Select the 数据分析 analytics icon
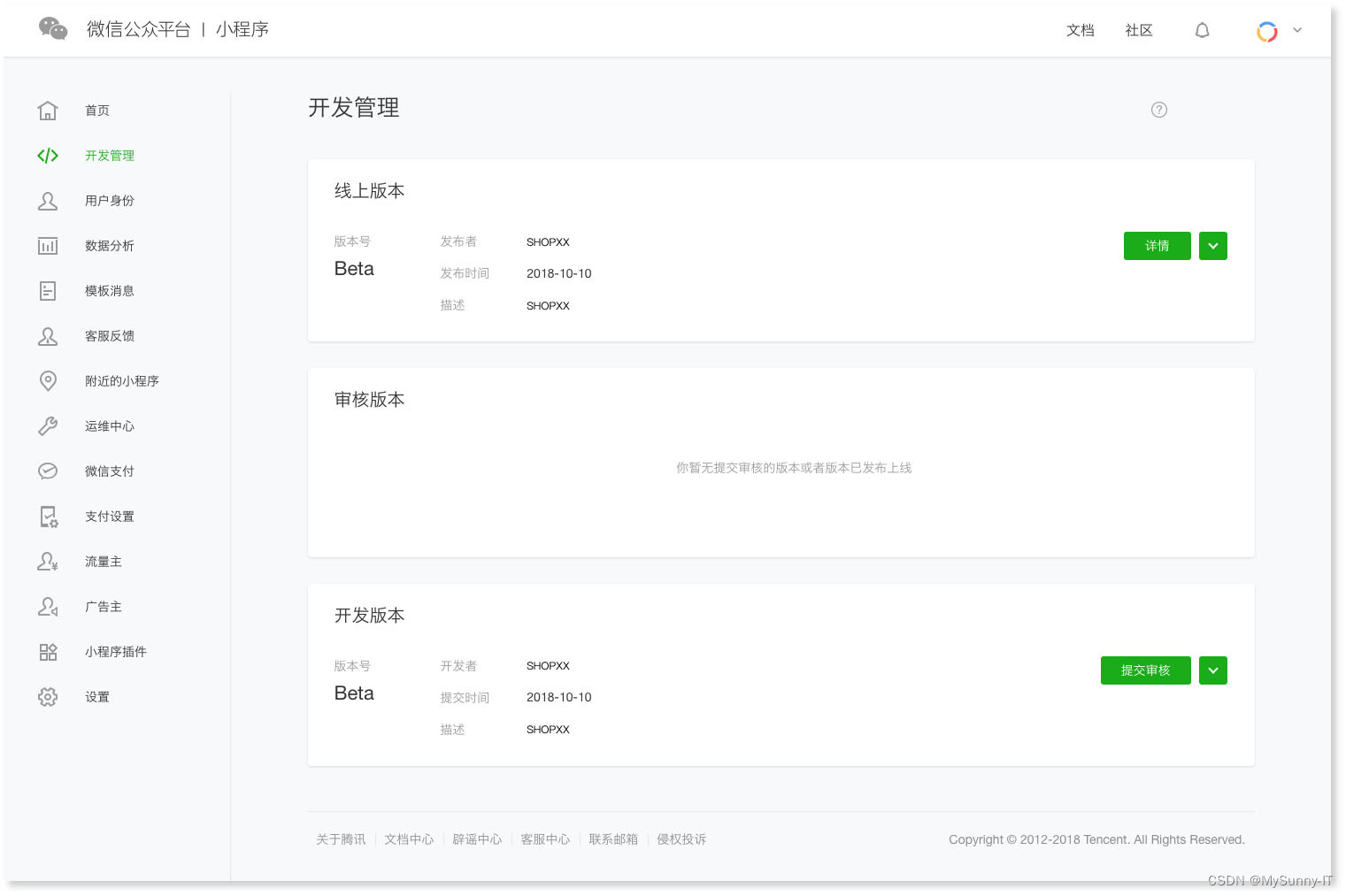This screenshot has width=1346, height=896. (x=48, y=245)
